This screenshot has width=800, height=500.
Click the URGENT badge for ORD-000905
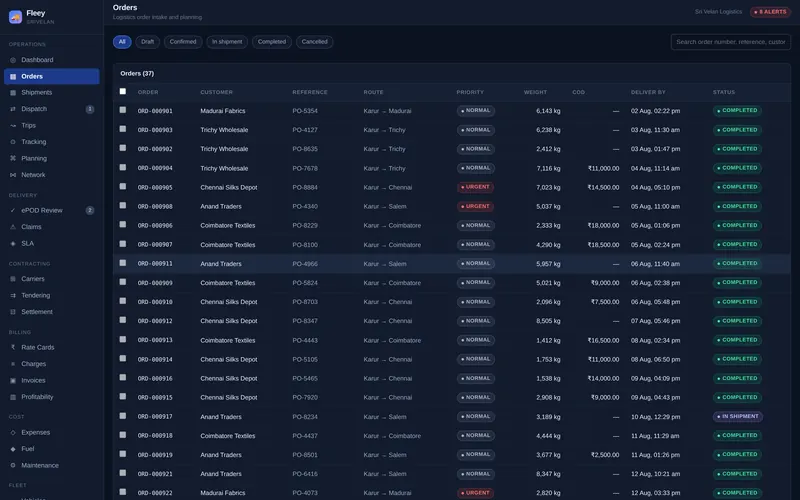click(x=476, y=187)
